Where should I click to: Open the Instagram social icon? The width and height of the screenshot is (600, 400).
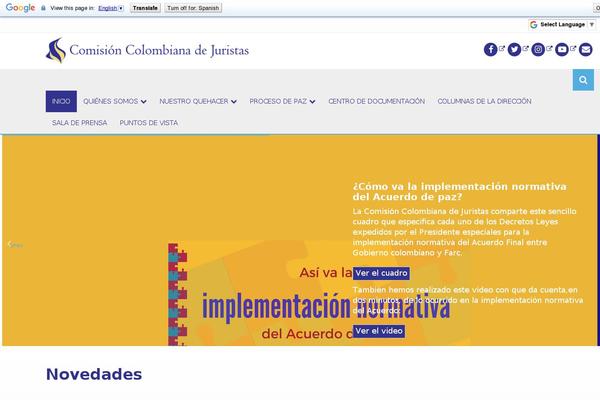[538, 50]
